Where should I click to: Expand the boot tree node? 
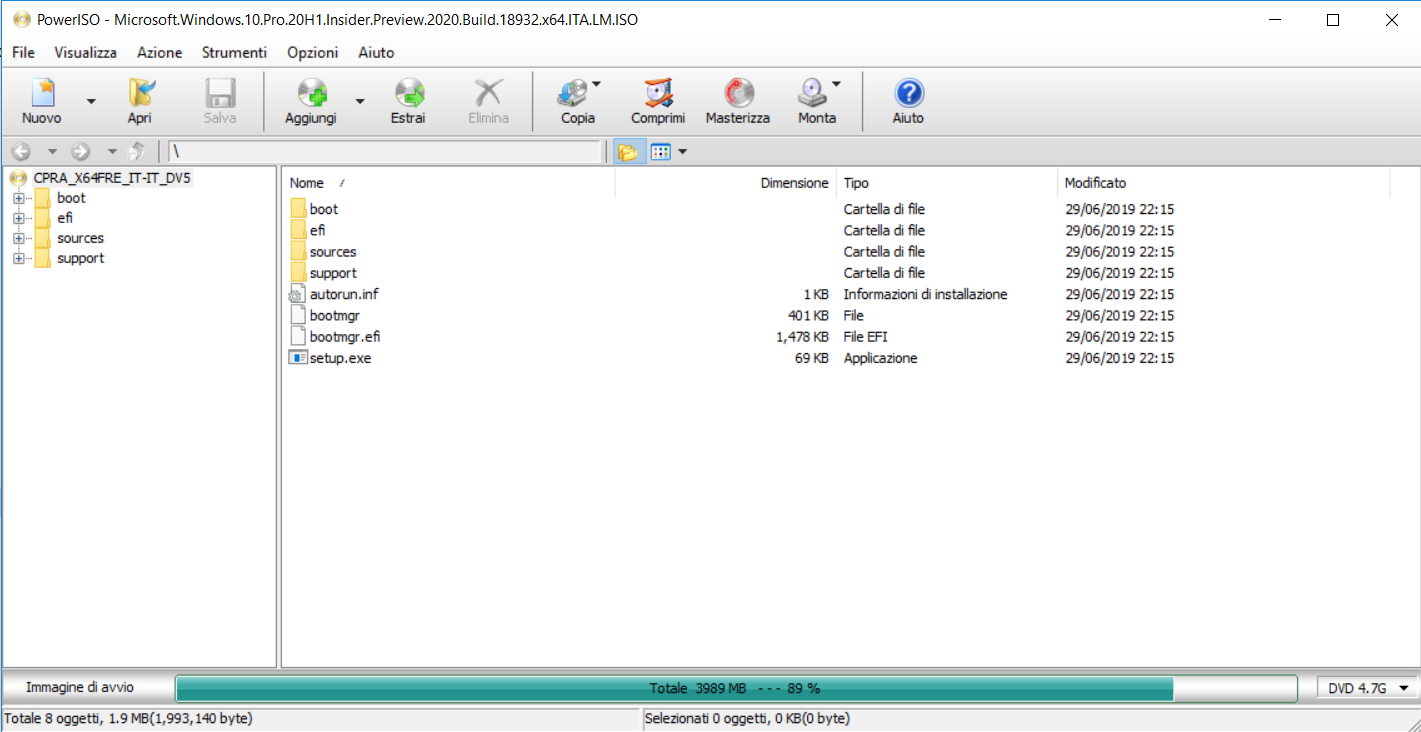[18, 198]
